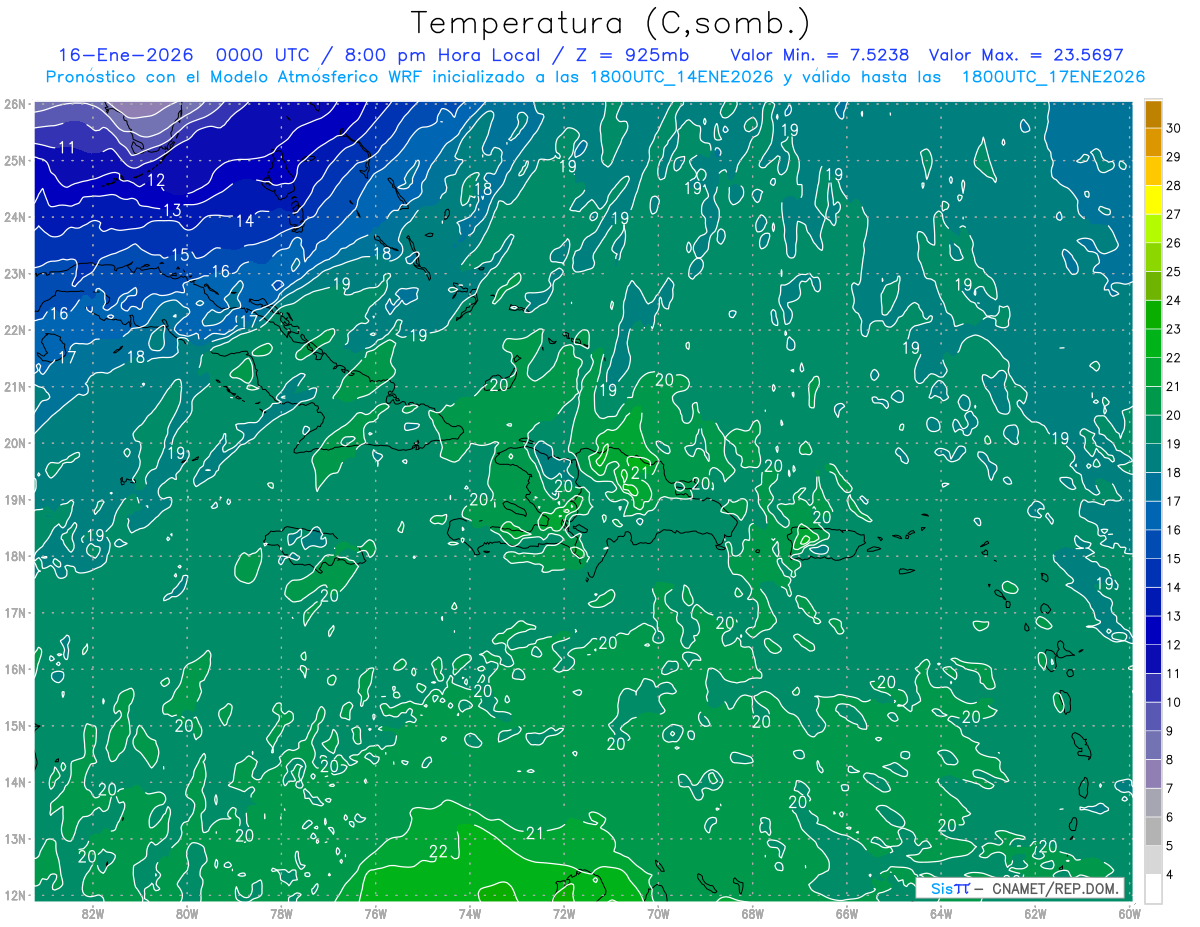
Task: Select the orange legend swatch between 29 and 30
Action: [x=1153, y=143]
